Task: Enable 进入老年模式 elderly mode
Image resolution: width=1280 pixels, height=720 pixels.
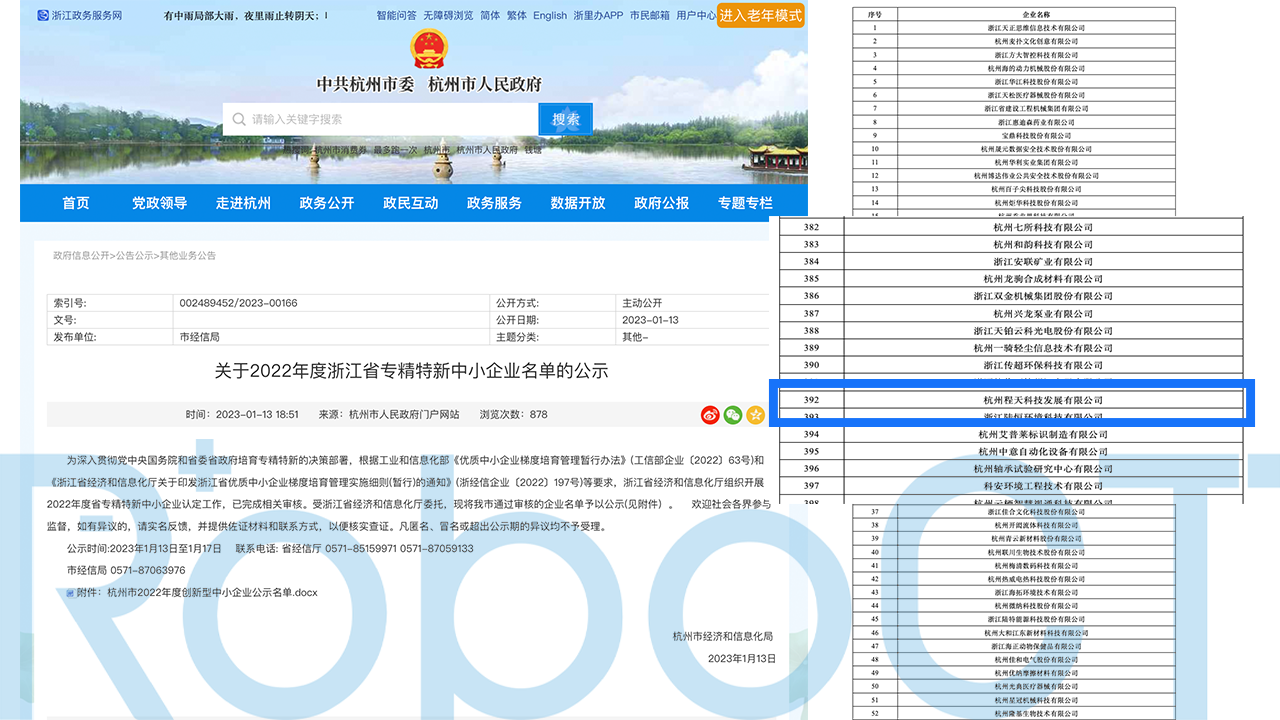Action: click(761, 15)
